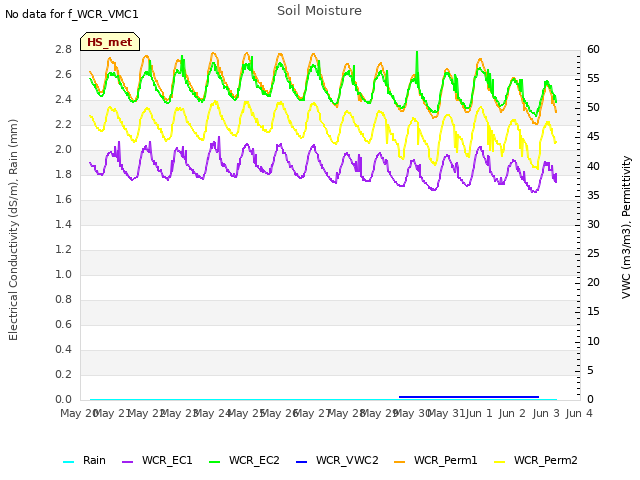Viewport: 640px width, 480px height.
Task: Click the 60 right axis tick label
Action: (x=593, y=49)
